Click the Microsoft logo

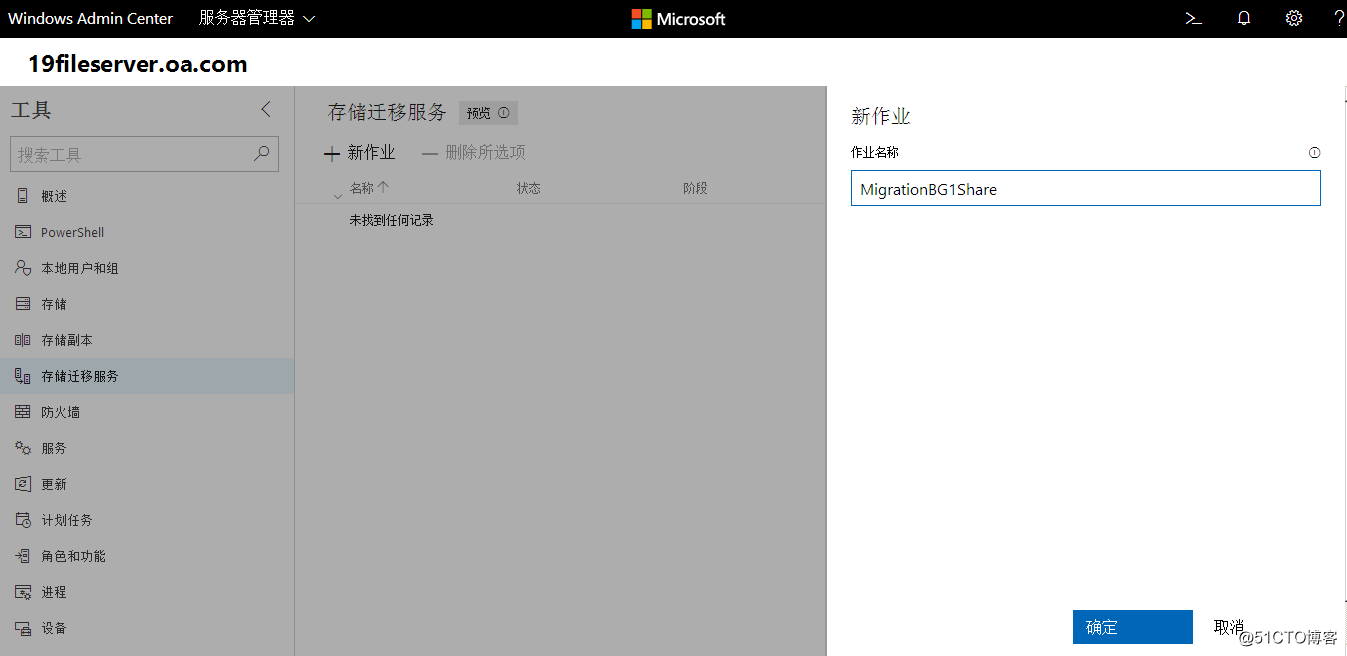[x=678, y=19]
